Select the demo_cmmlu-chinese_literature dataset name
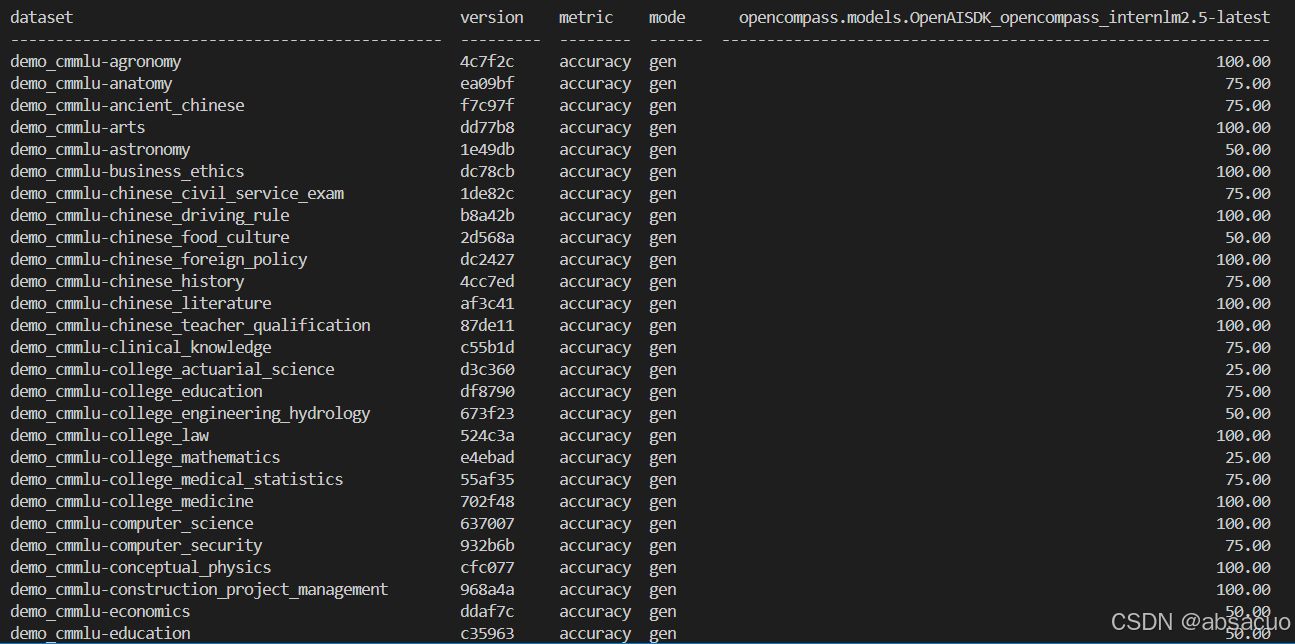This screenshot has height=644, width=1295. click(141, 303)
